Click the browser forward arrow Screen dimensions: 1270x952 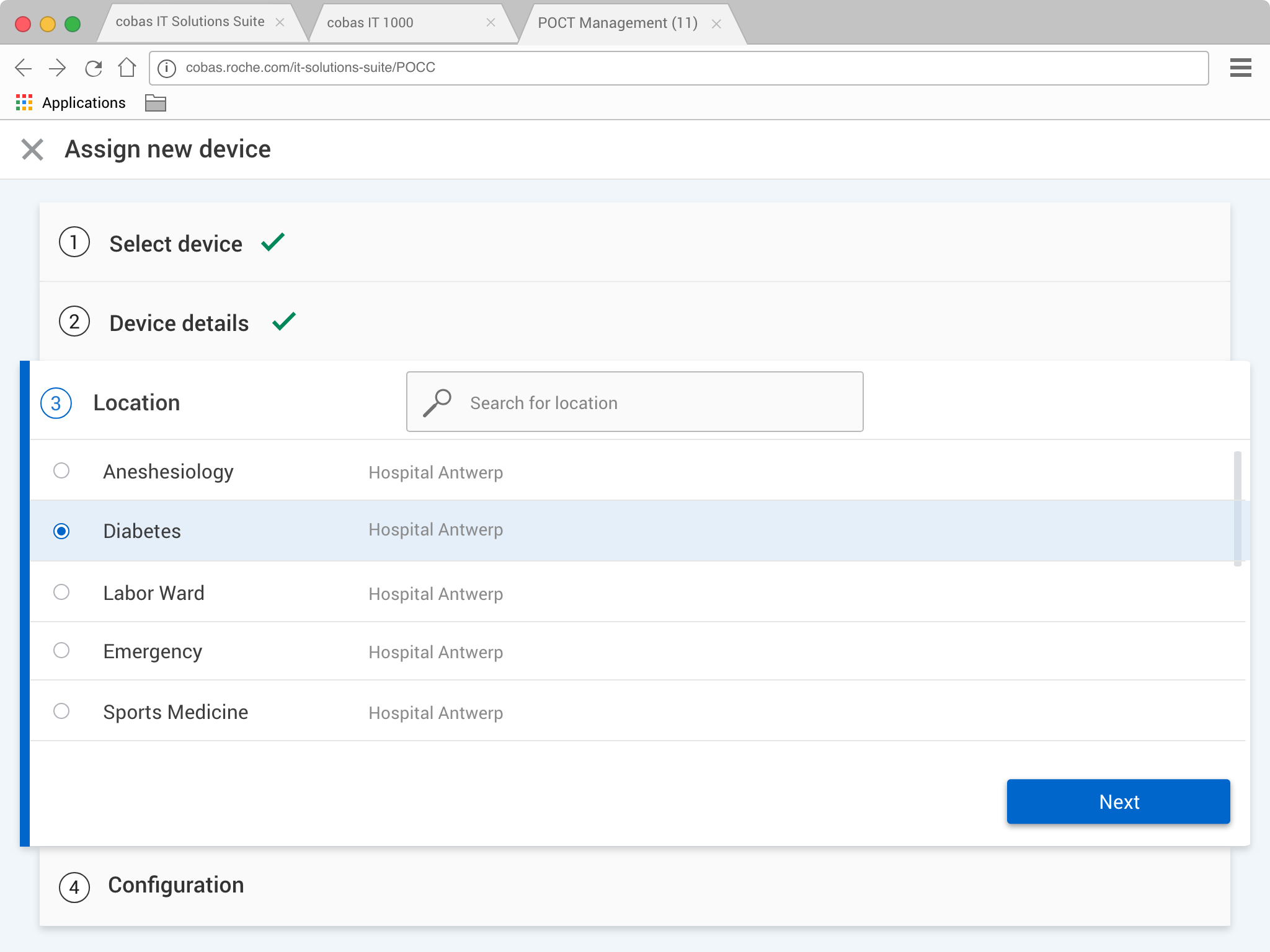tap(58, 68)
